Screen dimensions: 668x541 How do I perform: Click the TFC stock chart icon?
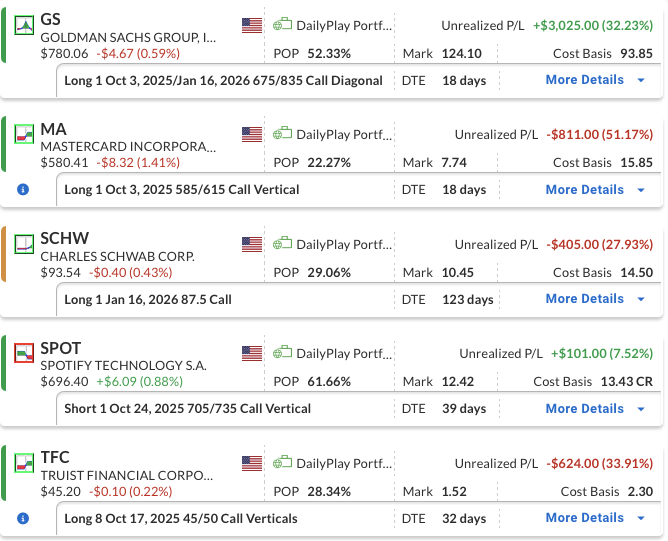(x=24, y=462)
